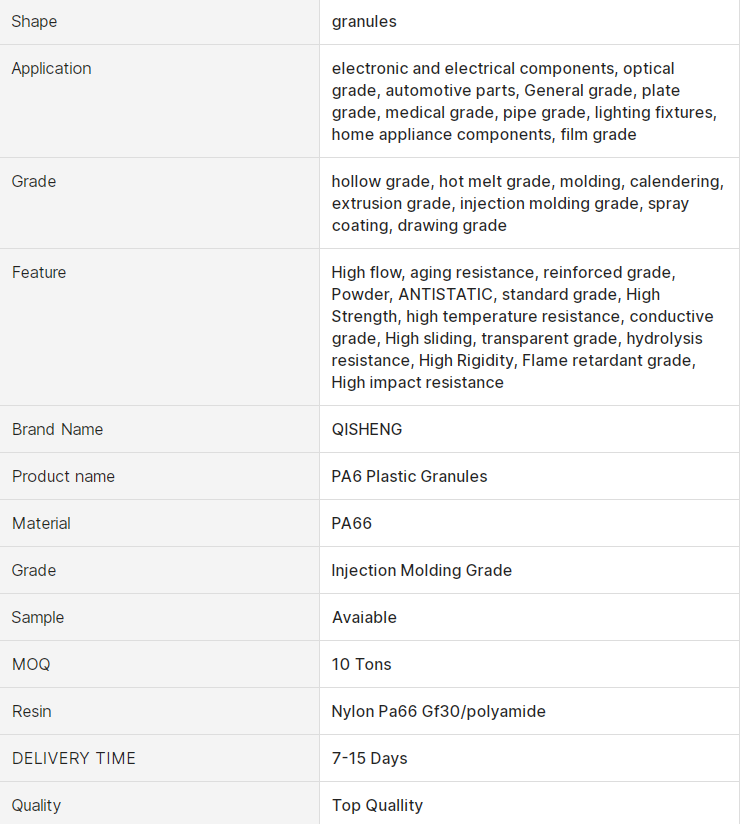Select the 'Avaiable' sample value
The height and width of the screenshot is (824, 740).
pyautogui.click(x=364, y=617)
